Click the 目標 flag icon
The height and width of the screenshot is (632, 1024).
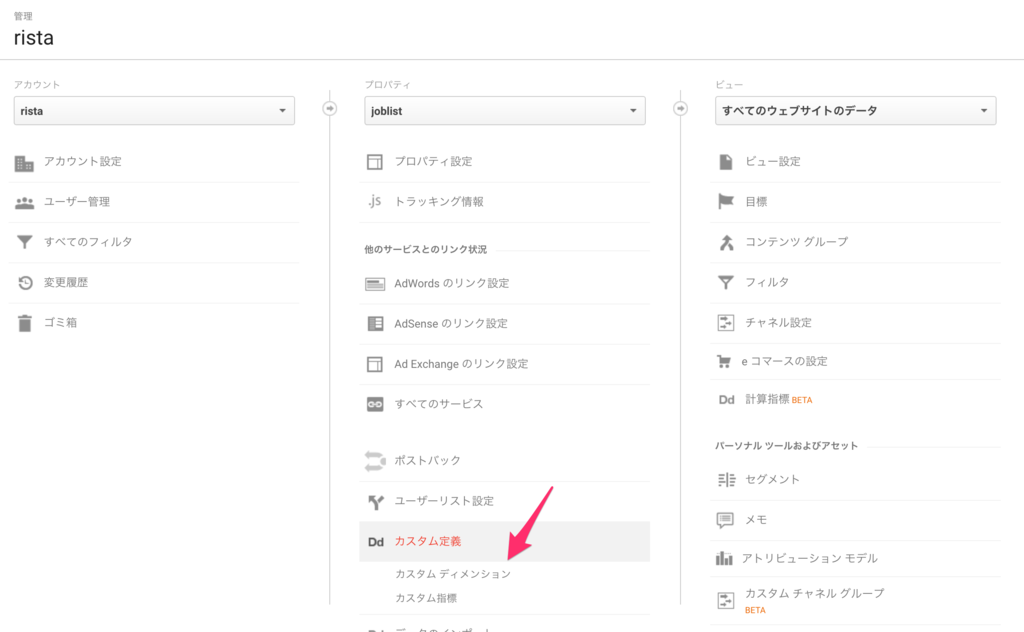[x=726, y=202]
